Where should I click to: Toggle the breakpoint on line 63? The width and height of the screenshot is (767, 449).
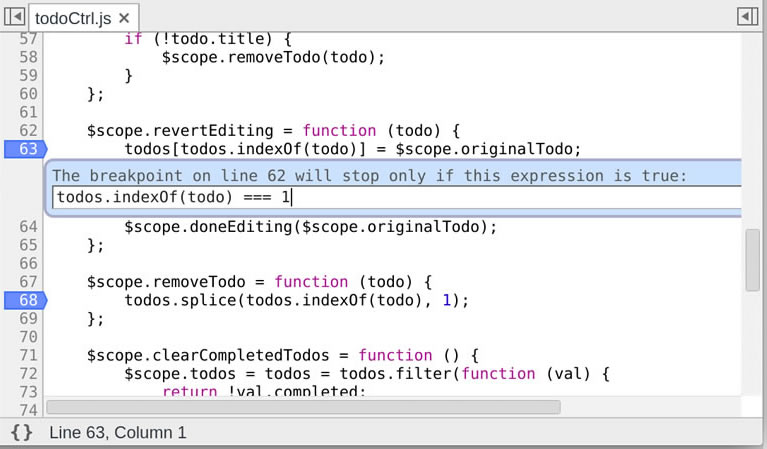(26, 149)
